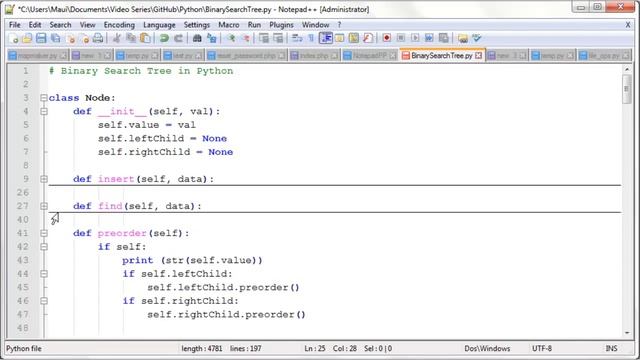Undo the last edit with the green arrow
The image size is (640, 360).
point(164,38)
